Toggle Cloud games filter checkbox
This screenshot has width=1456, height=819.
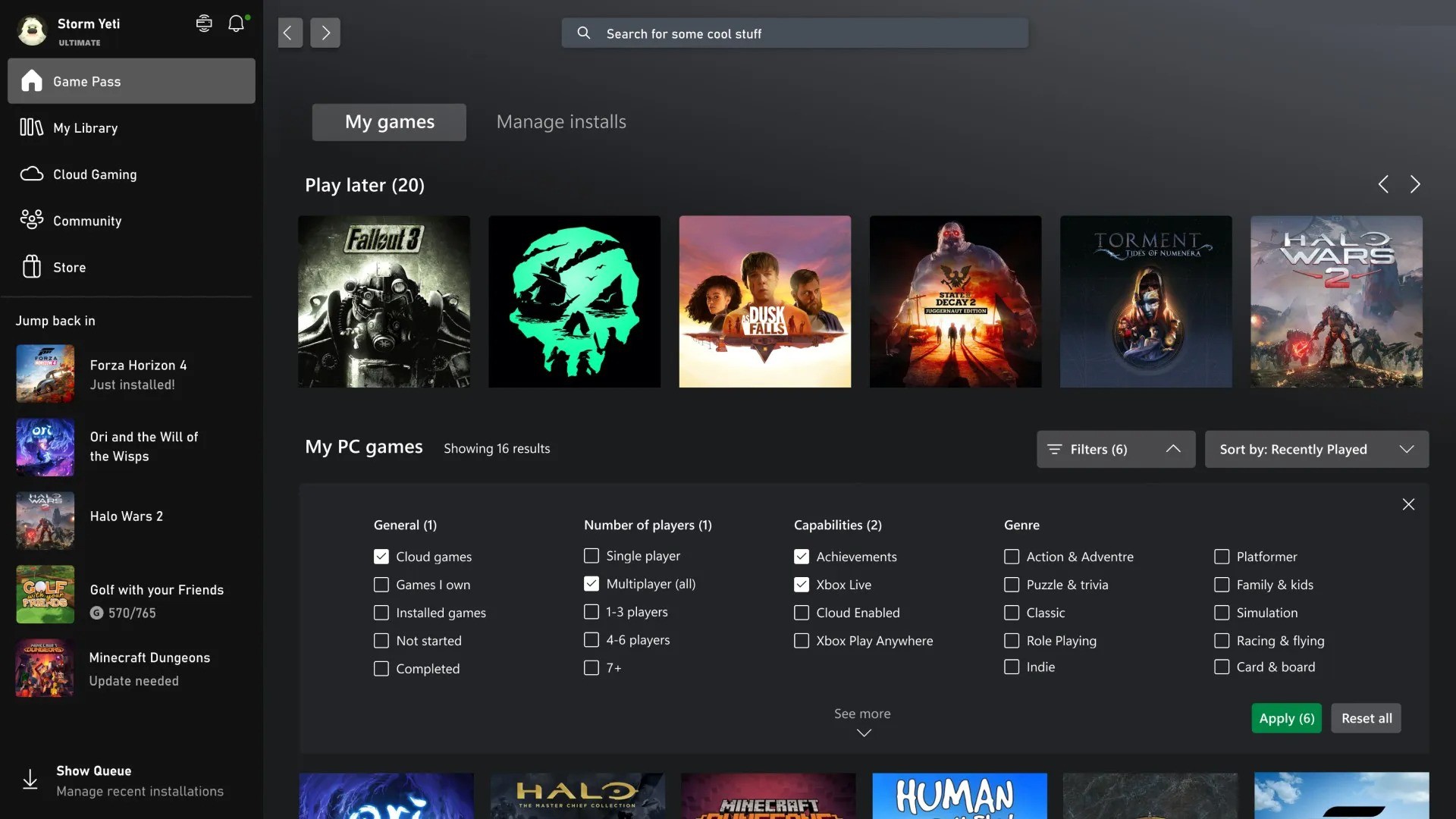coord(380,556)
